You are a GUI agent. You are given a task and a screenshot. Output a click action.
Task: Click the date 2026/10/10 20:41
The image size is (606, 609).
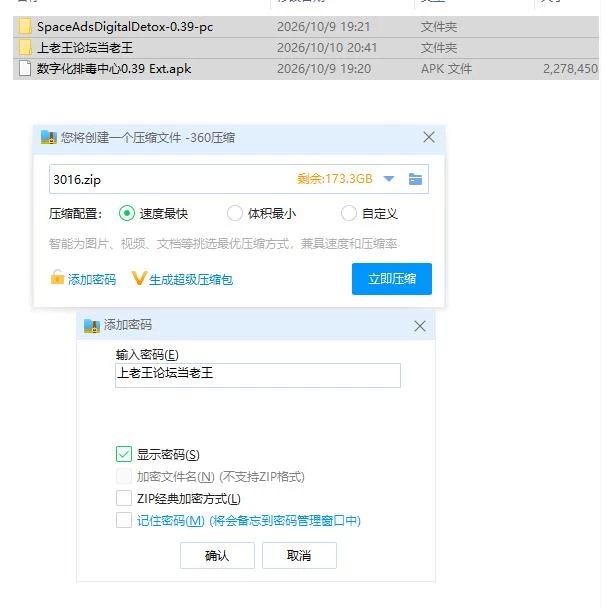[327, 48]
